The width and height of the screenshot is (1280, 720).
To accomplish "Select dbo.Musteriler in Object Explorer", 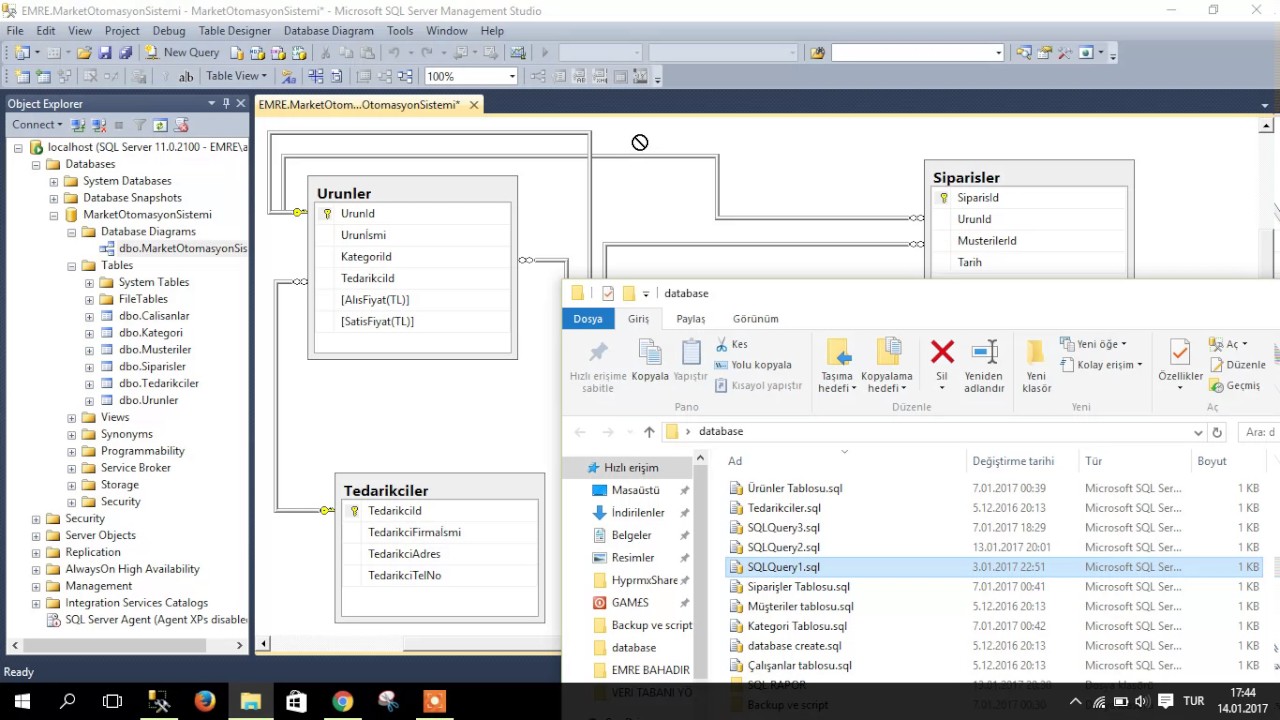I will [155, 350].
